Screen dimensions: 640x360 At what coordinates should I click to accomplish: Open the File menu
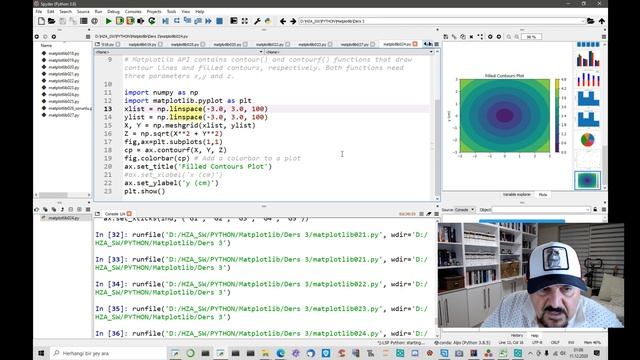tap(39, 11)
